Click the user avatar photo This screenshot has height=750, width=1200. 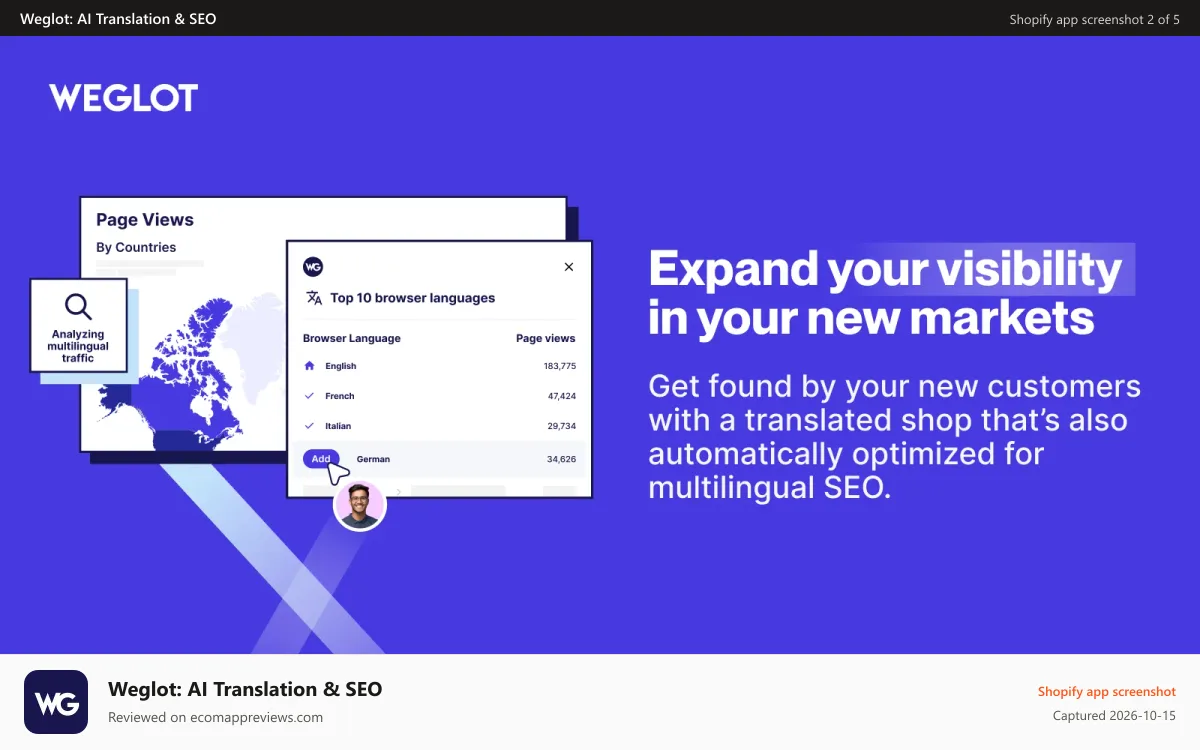(x=360, y=505)
